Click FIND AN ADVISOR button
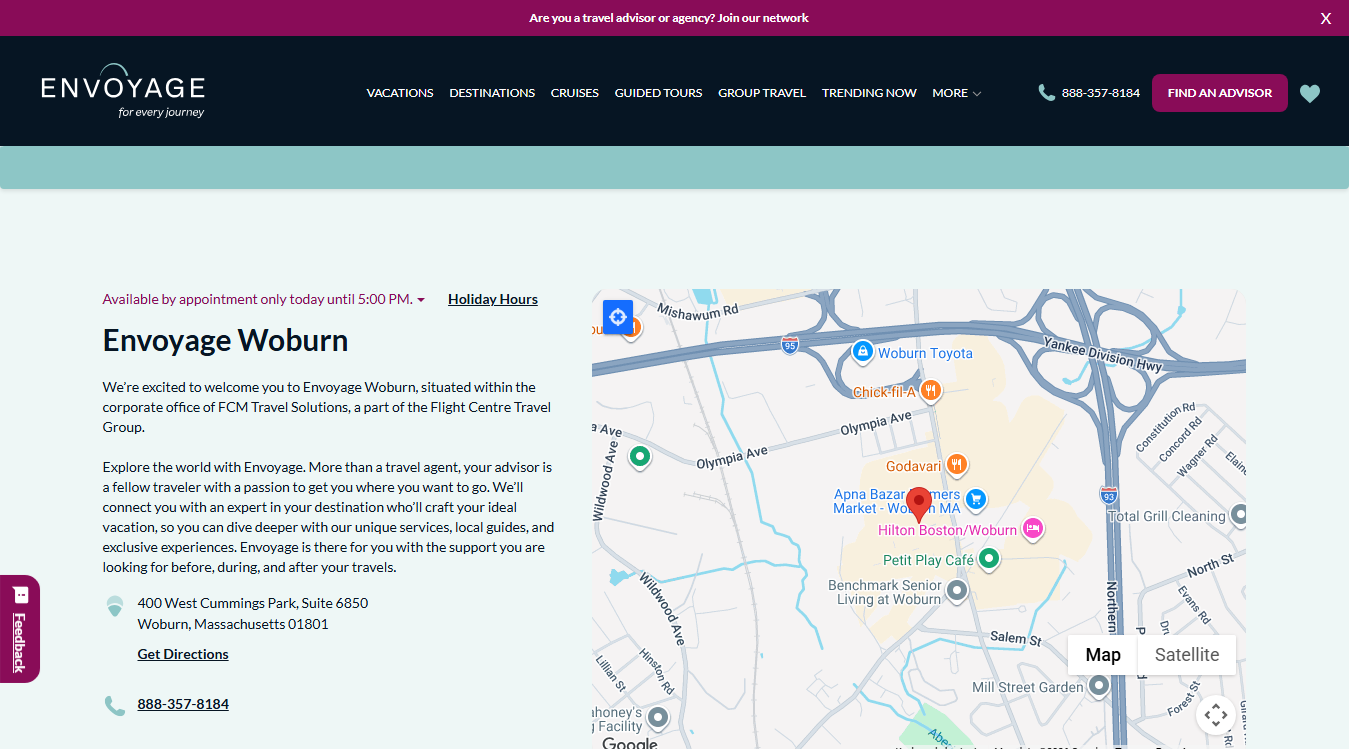 (x=1220, y=93)
